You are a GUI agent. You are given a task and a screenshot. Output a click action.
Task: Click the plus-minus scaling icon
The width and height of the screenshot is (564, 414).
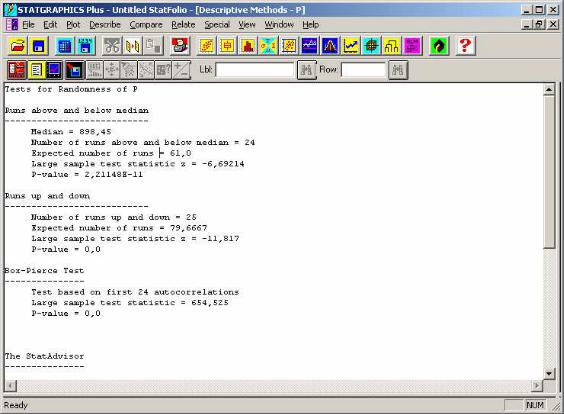tap(181, 70)
